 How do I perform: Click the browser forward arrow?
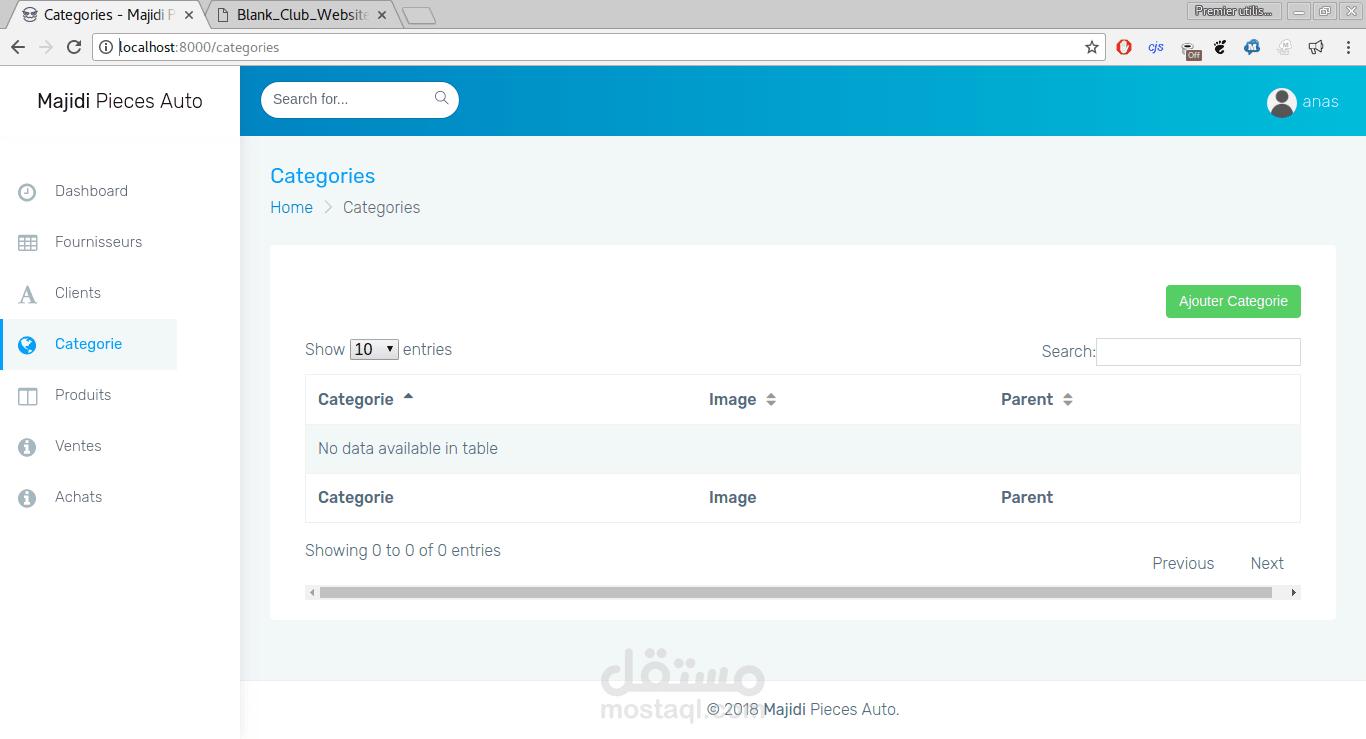click(46, 47)
